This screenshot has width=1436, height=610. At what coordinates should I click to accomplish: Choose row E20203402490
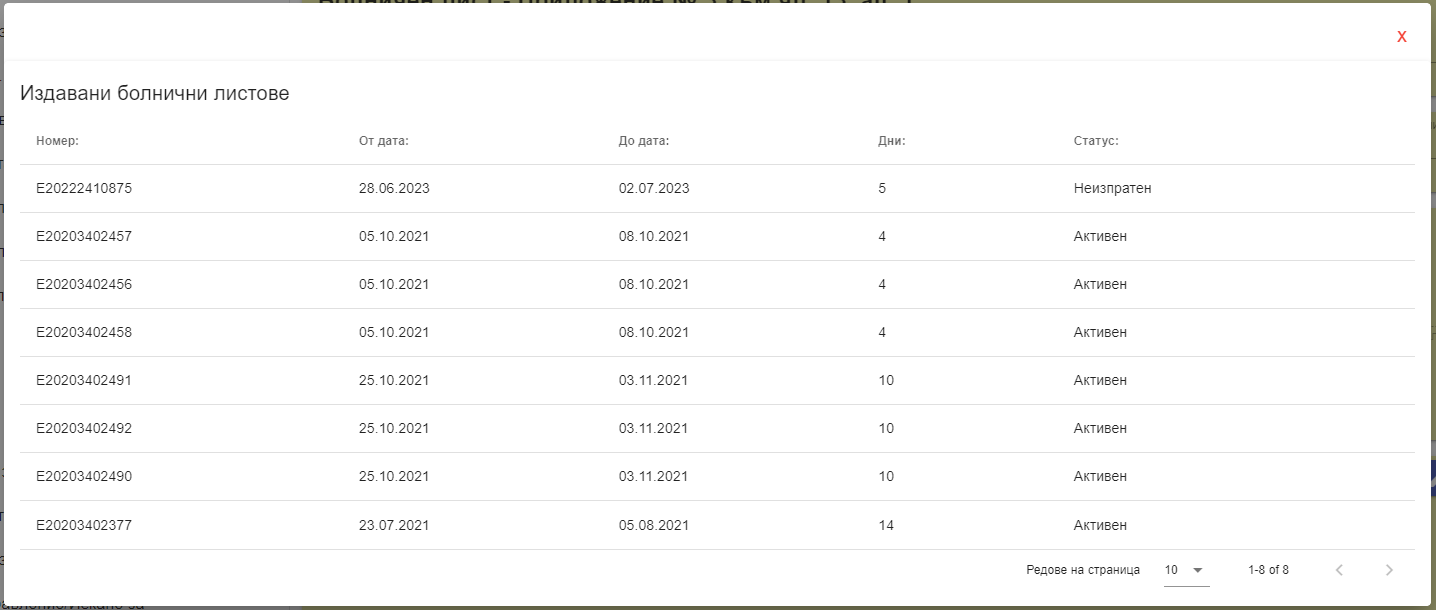point(717,477)
